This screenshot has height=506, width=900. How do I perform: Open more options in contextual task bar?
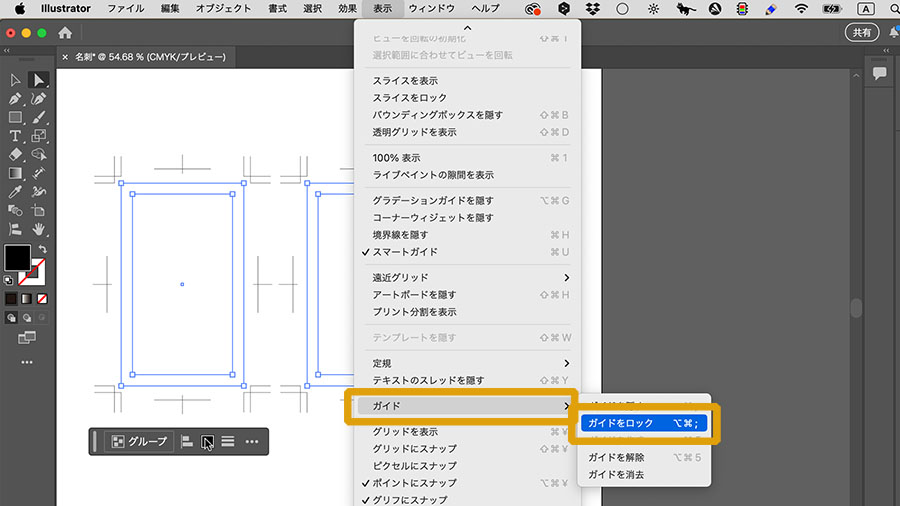click(251, 441)
